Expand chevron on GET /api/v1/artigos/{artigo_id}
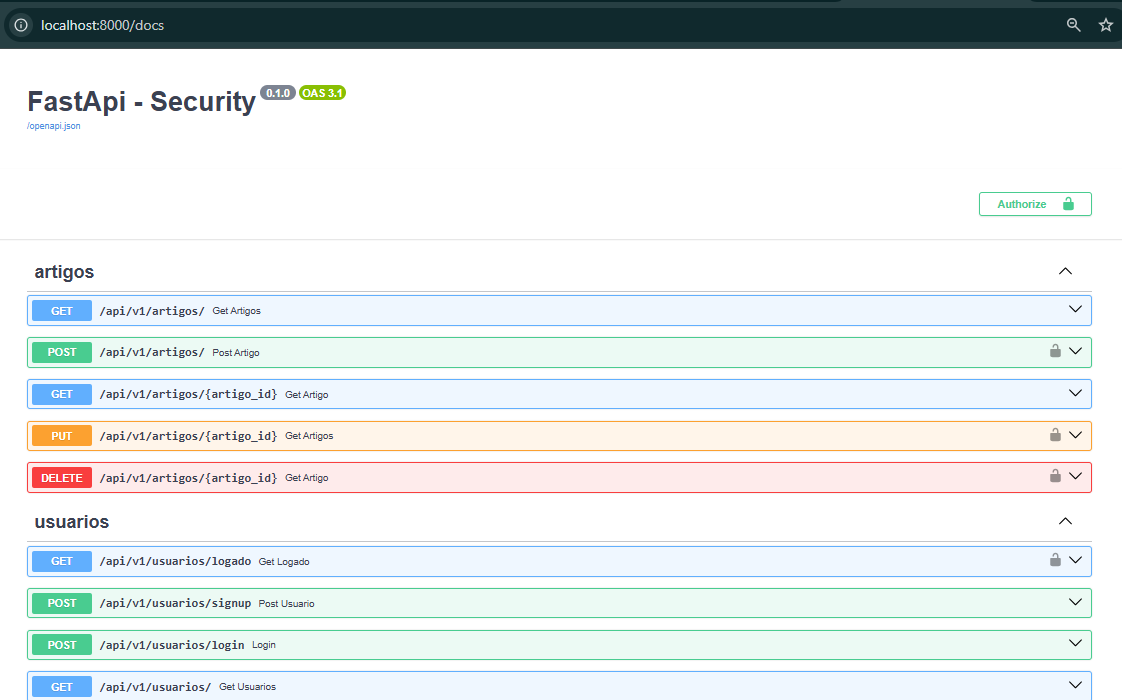Screen dimensions: 1122x700 click(1075, 393)
